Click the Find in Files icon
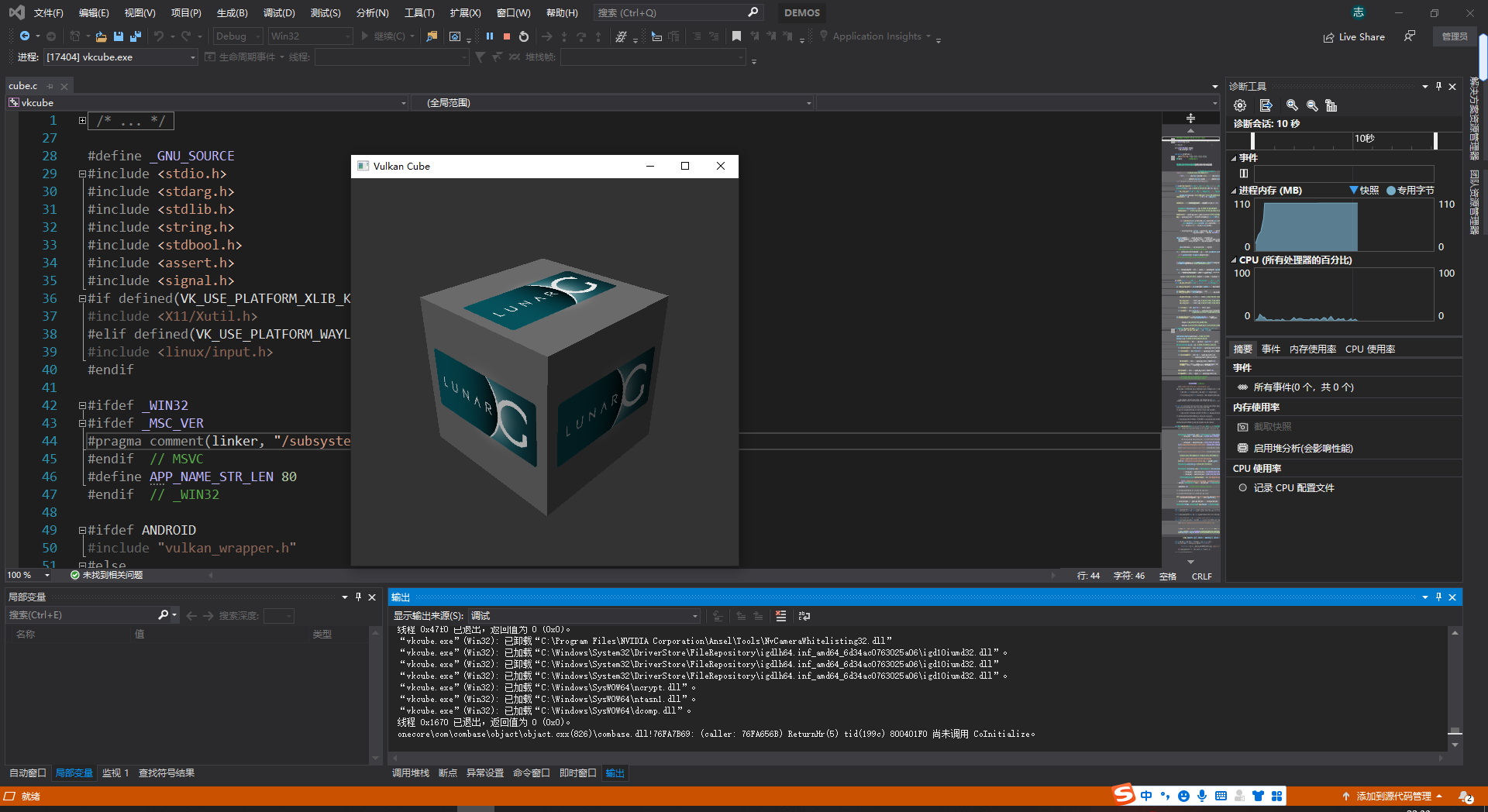Screen dimensions: 1488x812 (x=432, y=36)
